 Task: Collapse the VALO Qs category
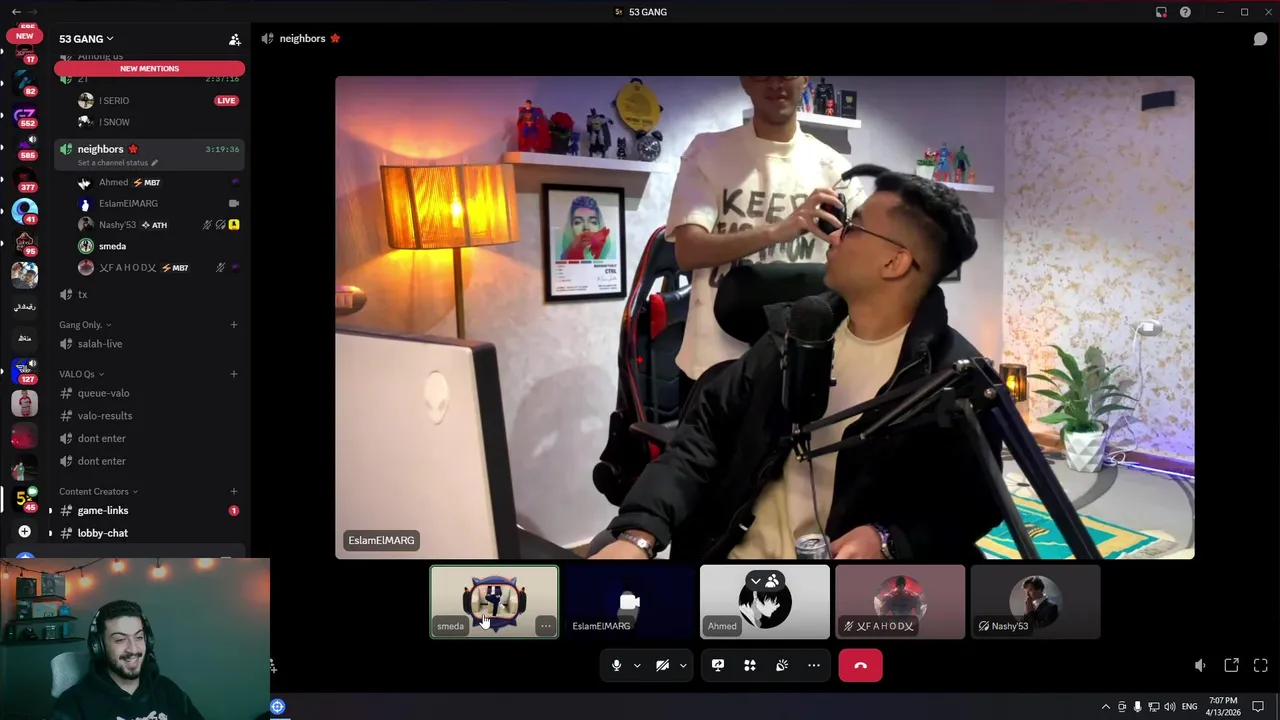82,374
